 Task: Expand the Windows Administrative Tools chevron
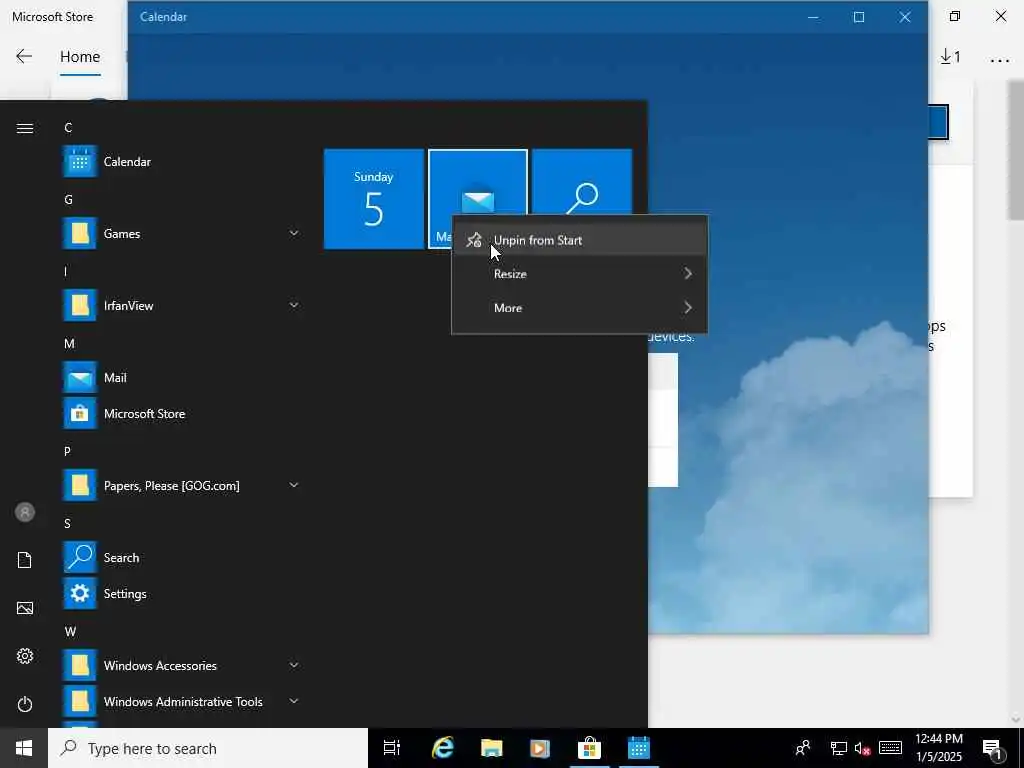pos(294,701)
